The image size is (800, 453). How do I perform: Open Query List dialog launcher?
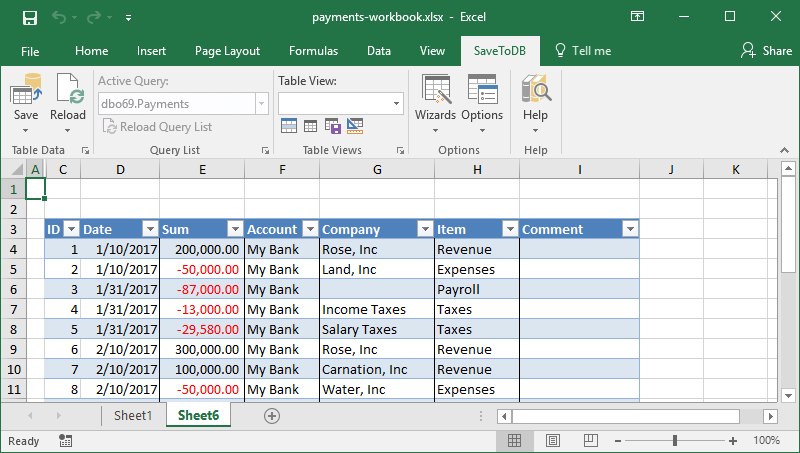(265, 150)
